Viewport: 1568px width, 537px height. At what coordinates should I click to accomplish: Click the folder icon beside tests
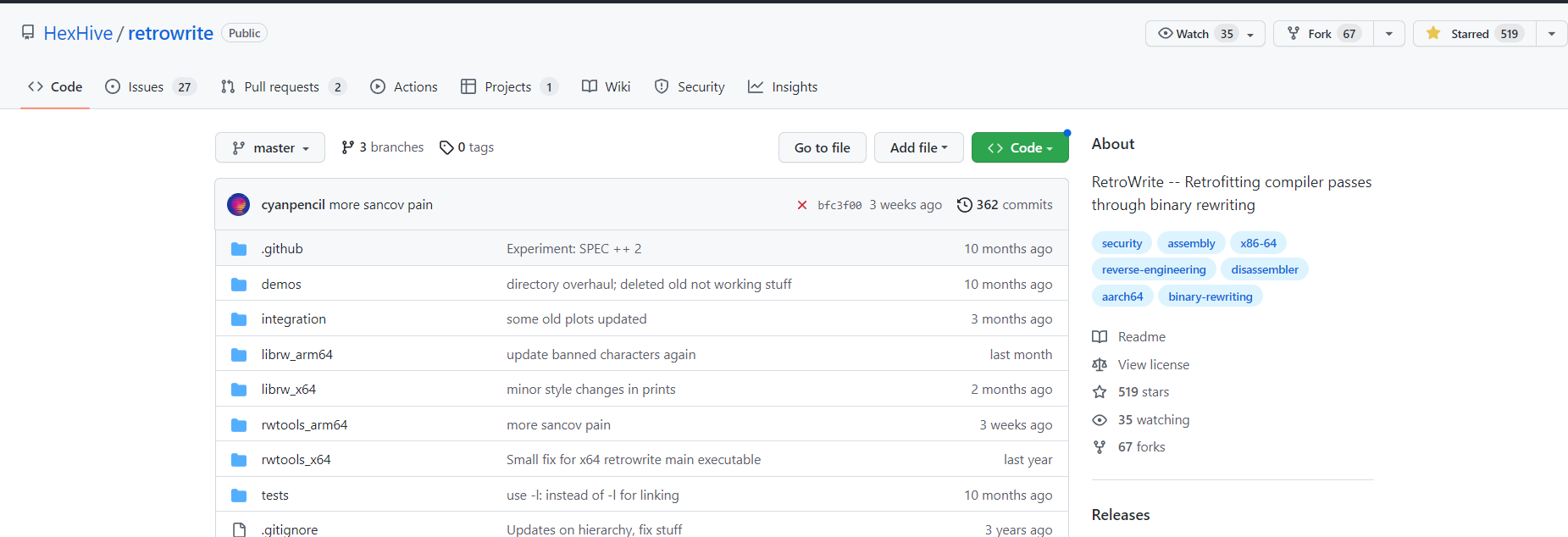tap(239, 495)
